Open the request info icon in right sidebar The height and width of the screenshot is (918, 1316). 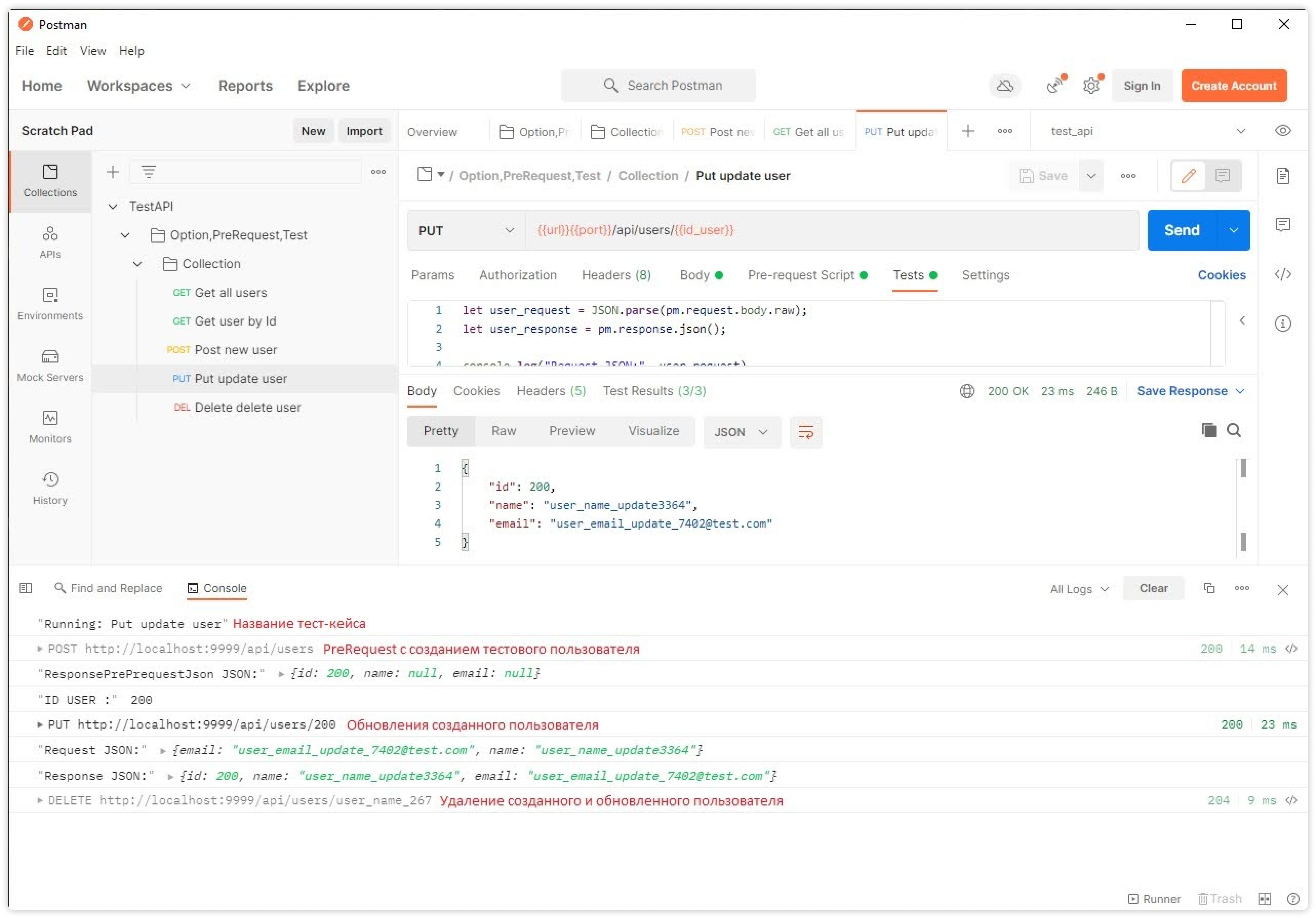pos(1283,323)
